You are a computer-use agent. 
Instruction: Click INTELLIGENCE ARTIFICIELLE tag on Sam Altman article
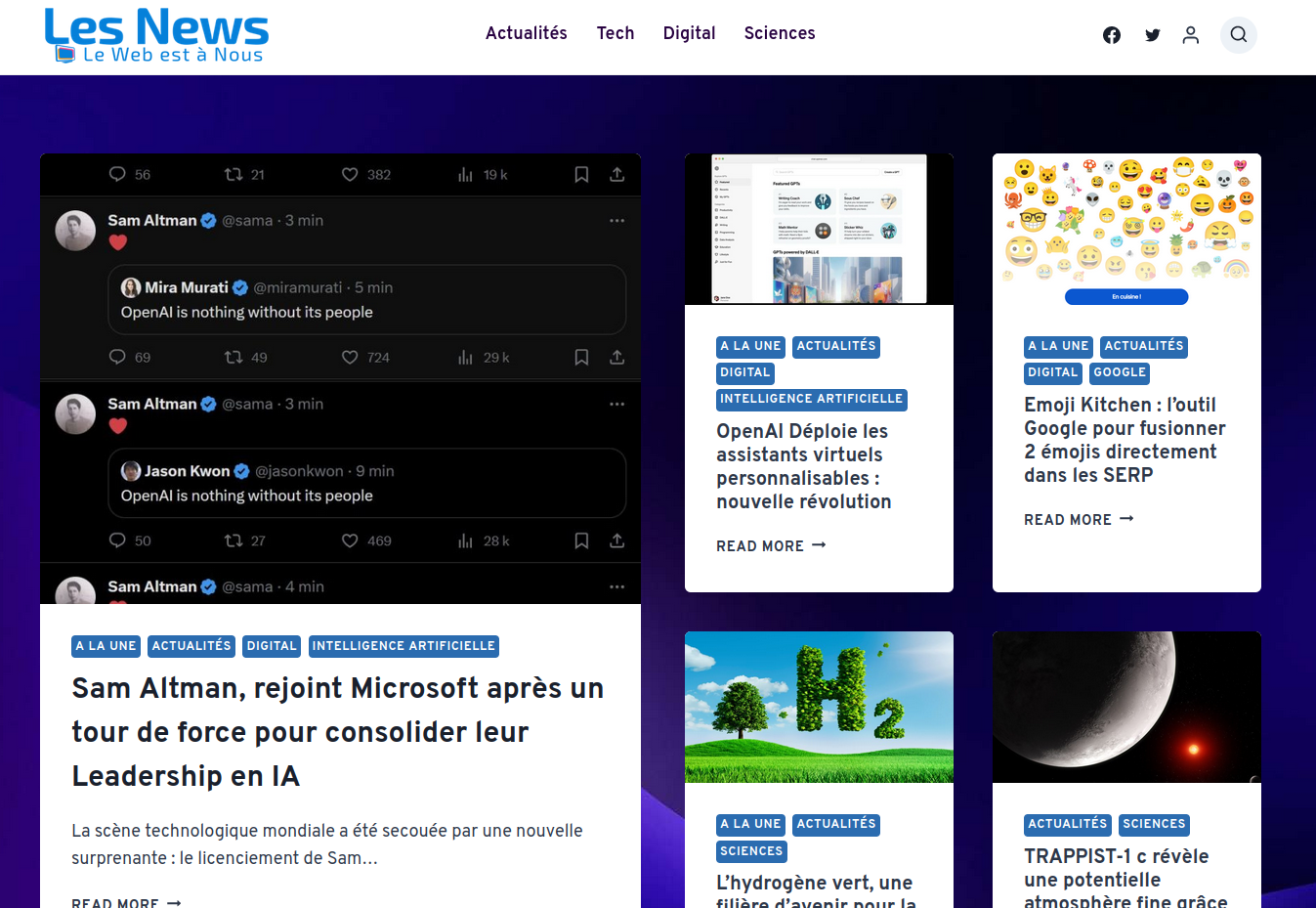(x=403, y=646)
